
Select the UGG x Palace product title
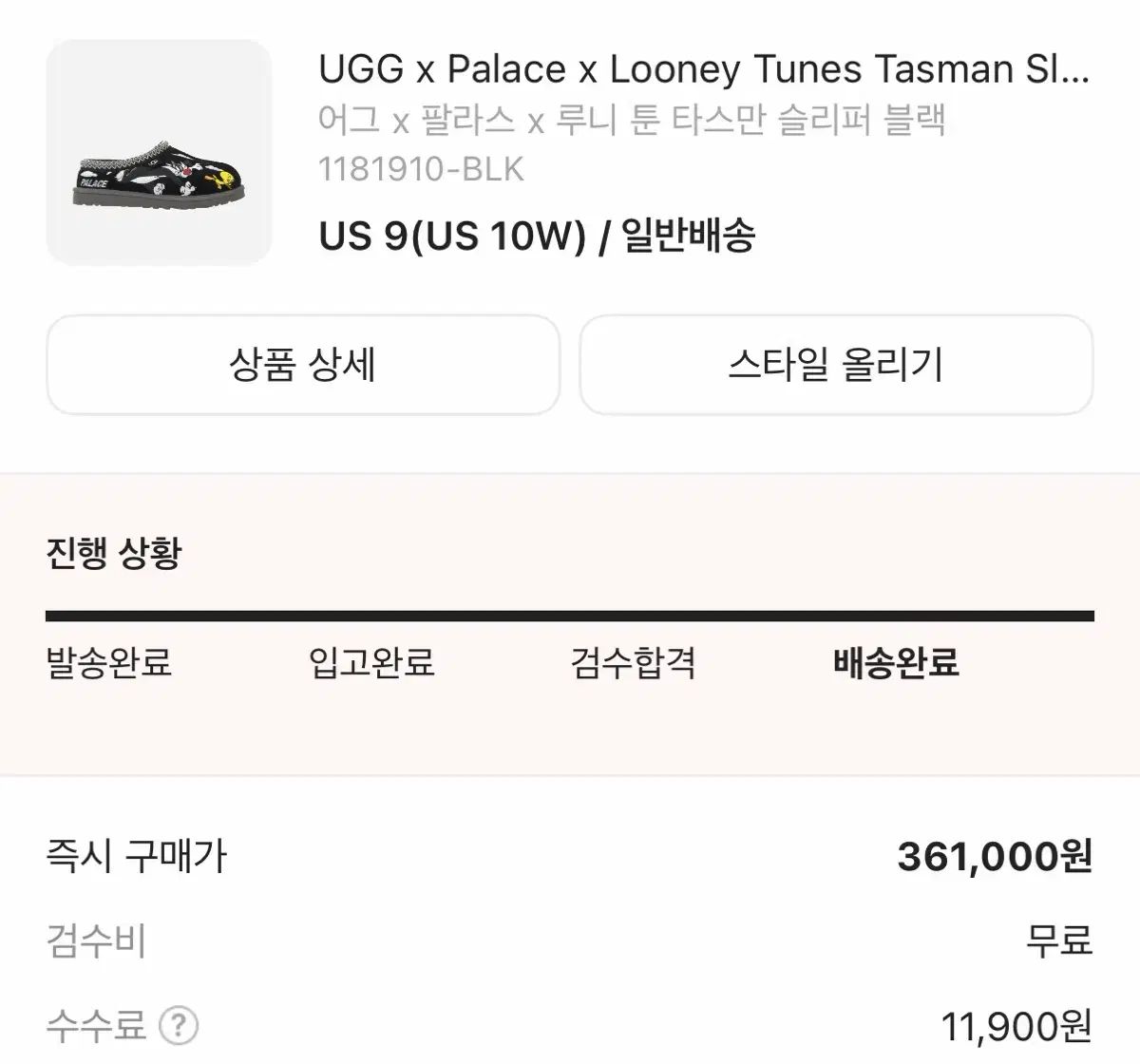[704, 69]
